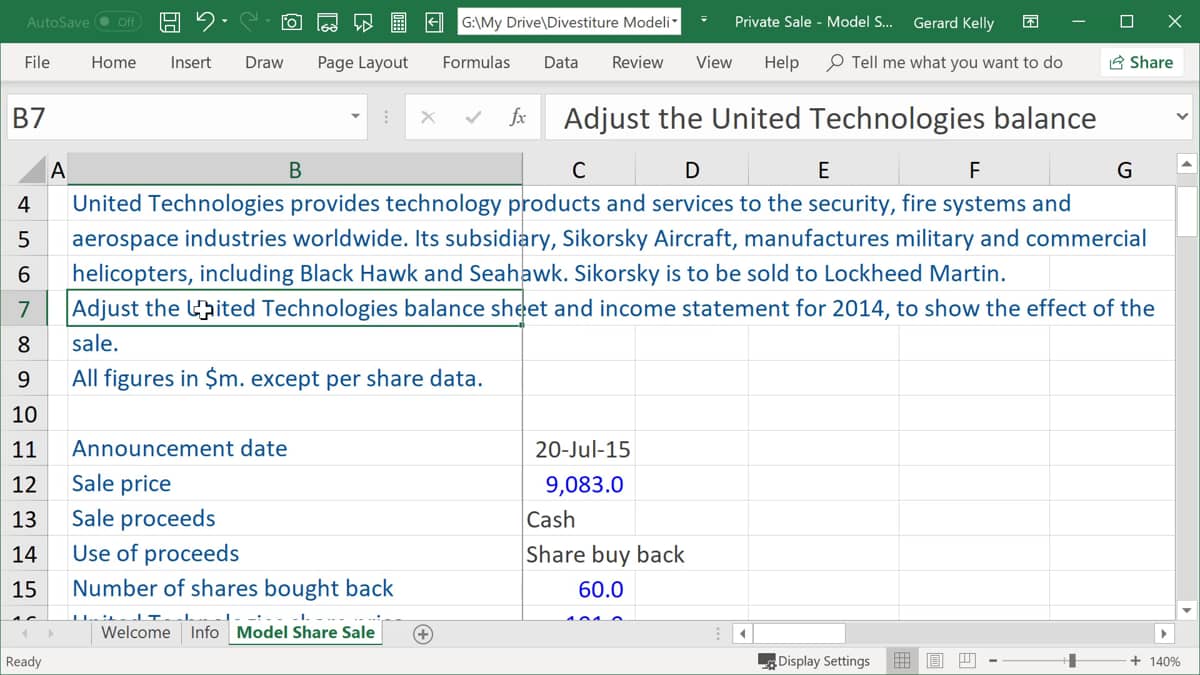Click the Undo arrow icon

point(204,21)
